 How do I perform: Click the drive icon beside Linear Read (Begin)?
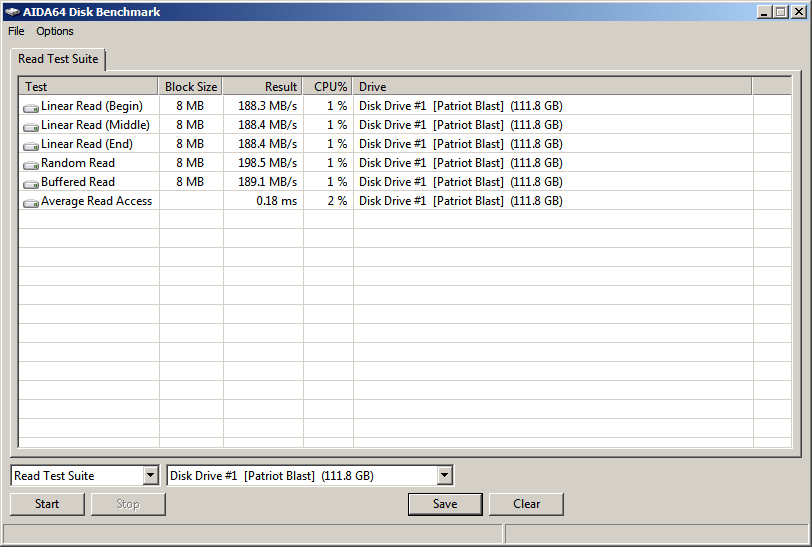[x=31, y=107]
